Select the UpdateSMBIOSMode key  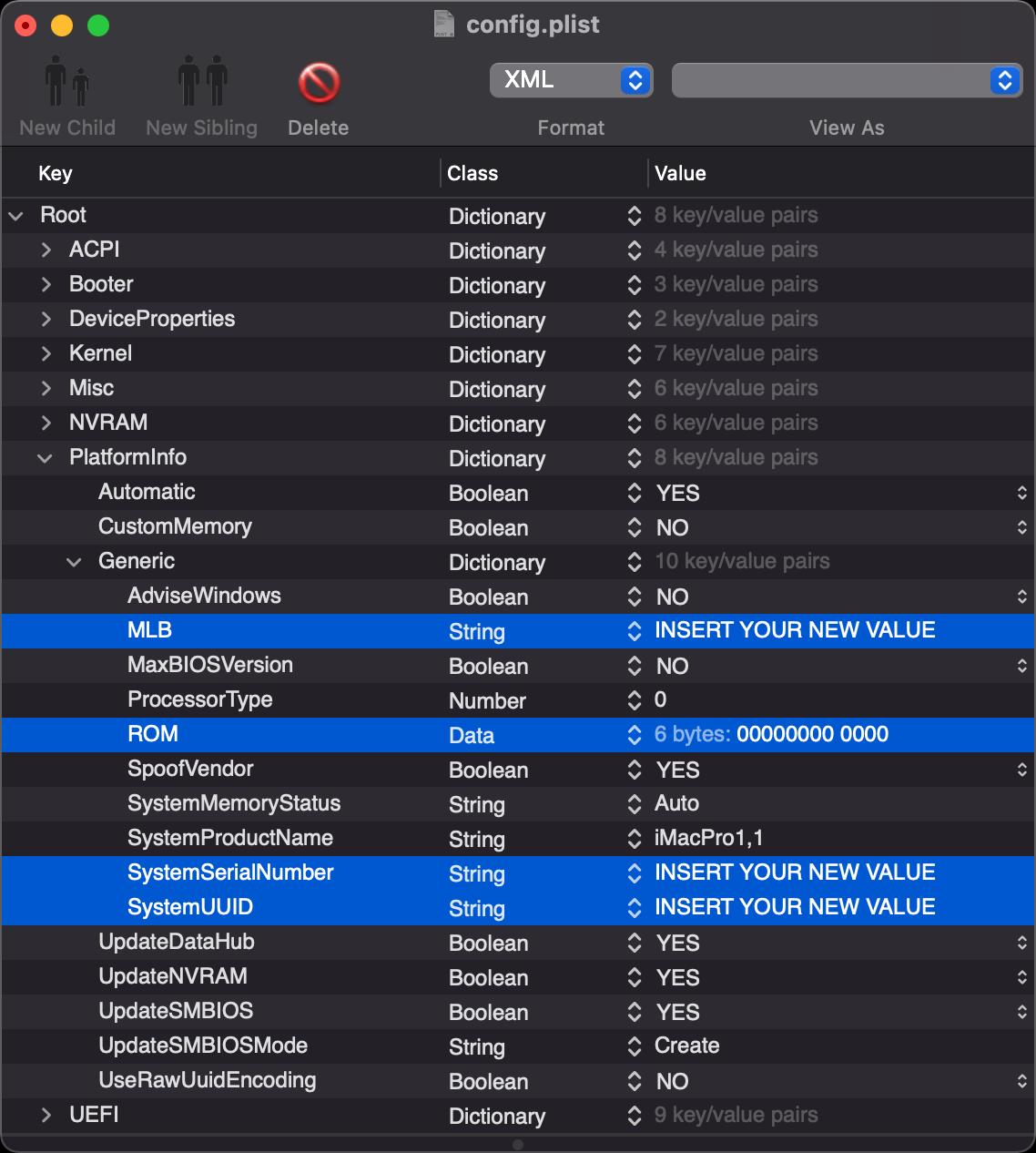[203, 1046]
